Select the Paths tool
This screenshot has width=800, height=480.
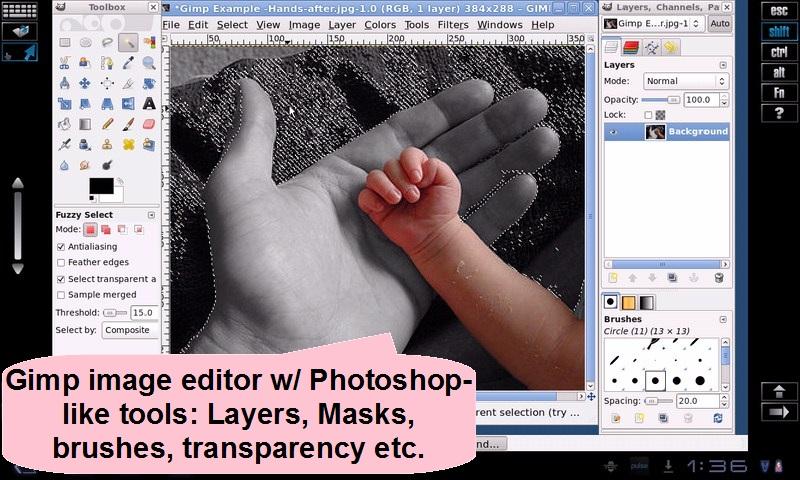107,63
